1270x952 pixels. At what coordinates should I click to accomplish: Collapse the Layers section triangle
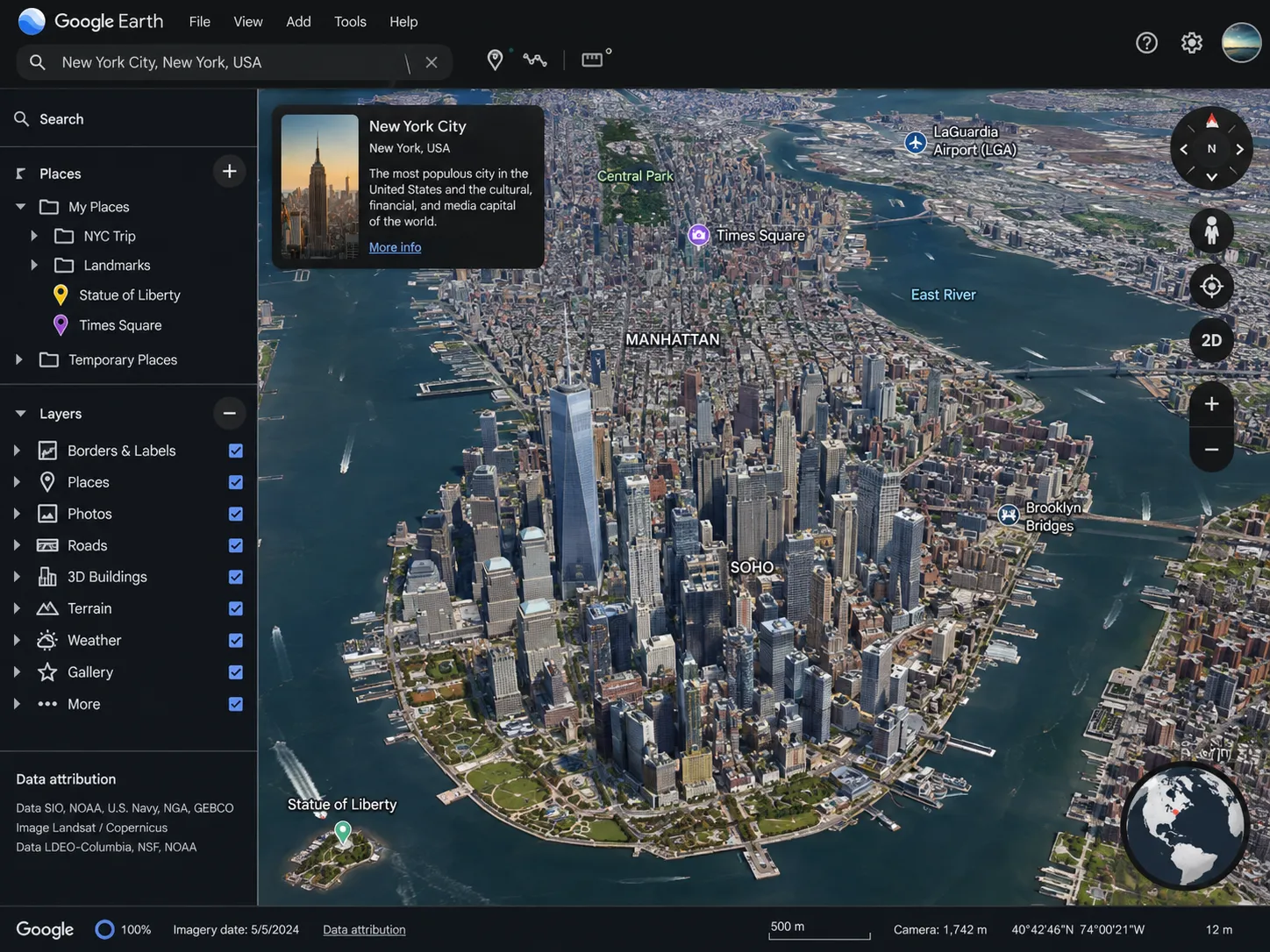point(20,414)
